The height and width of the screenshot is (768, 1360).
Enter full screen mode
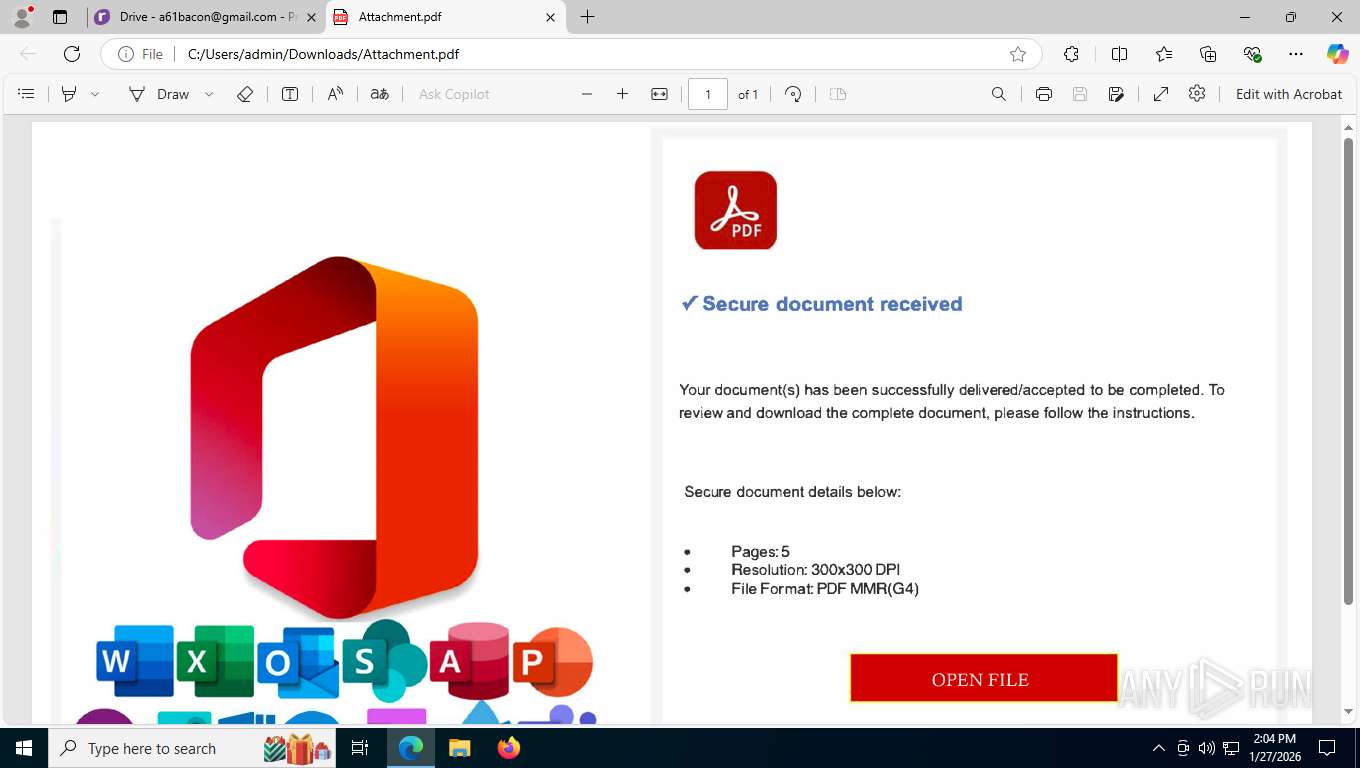[x=1161, y=94]
